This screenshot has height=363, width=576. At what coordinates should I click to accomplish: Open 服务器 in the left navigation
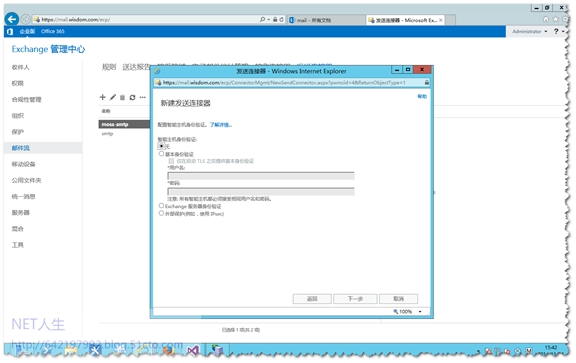click(21, 213)
